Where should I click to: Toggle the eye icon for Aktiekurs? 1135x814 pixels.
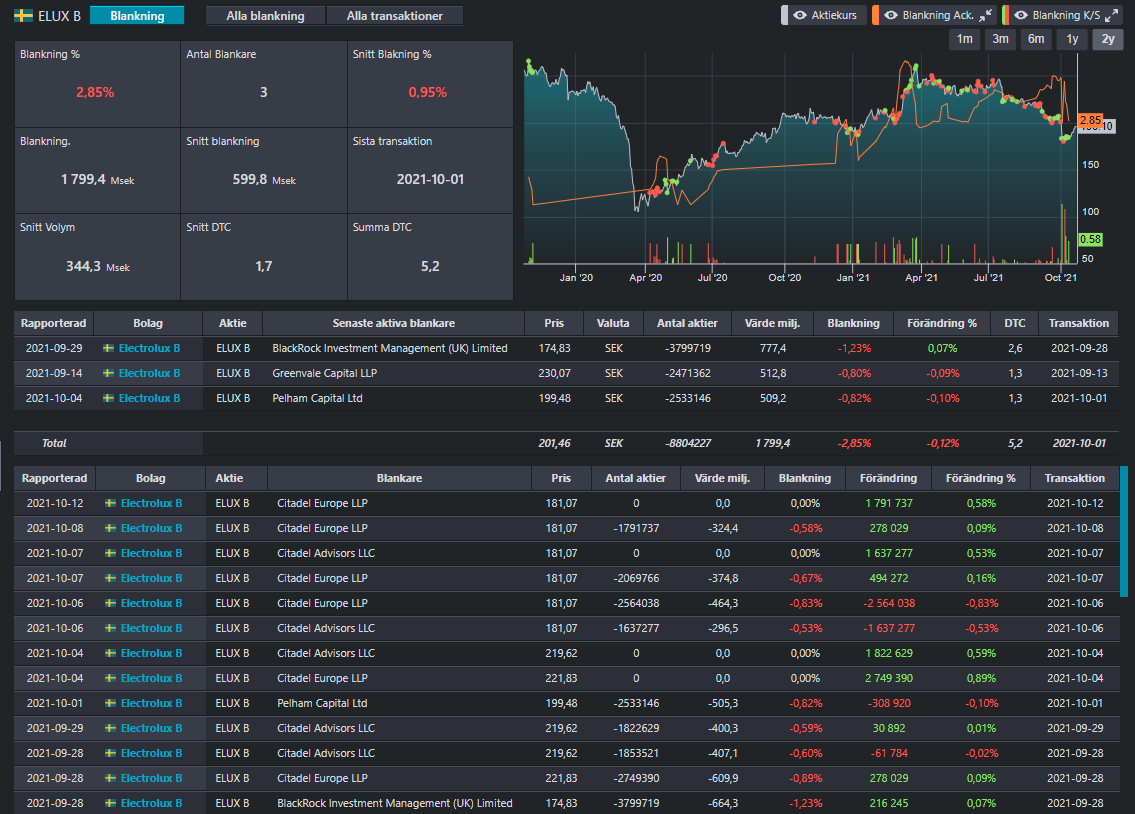coord(800,15)
